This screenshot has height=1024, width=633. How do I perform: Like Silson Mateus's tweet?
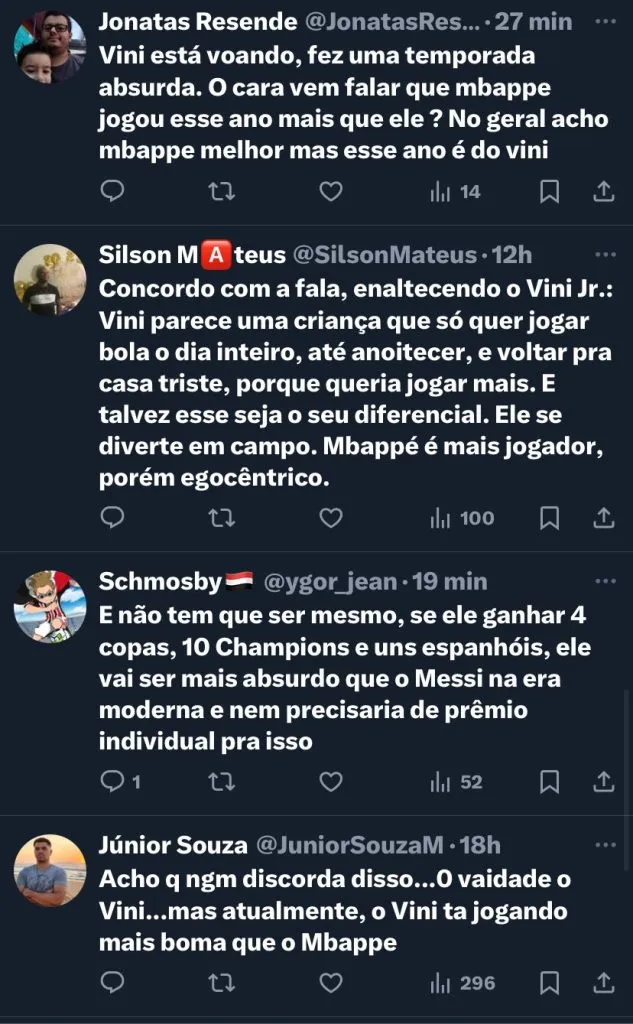[x=330, y=517]
